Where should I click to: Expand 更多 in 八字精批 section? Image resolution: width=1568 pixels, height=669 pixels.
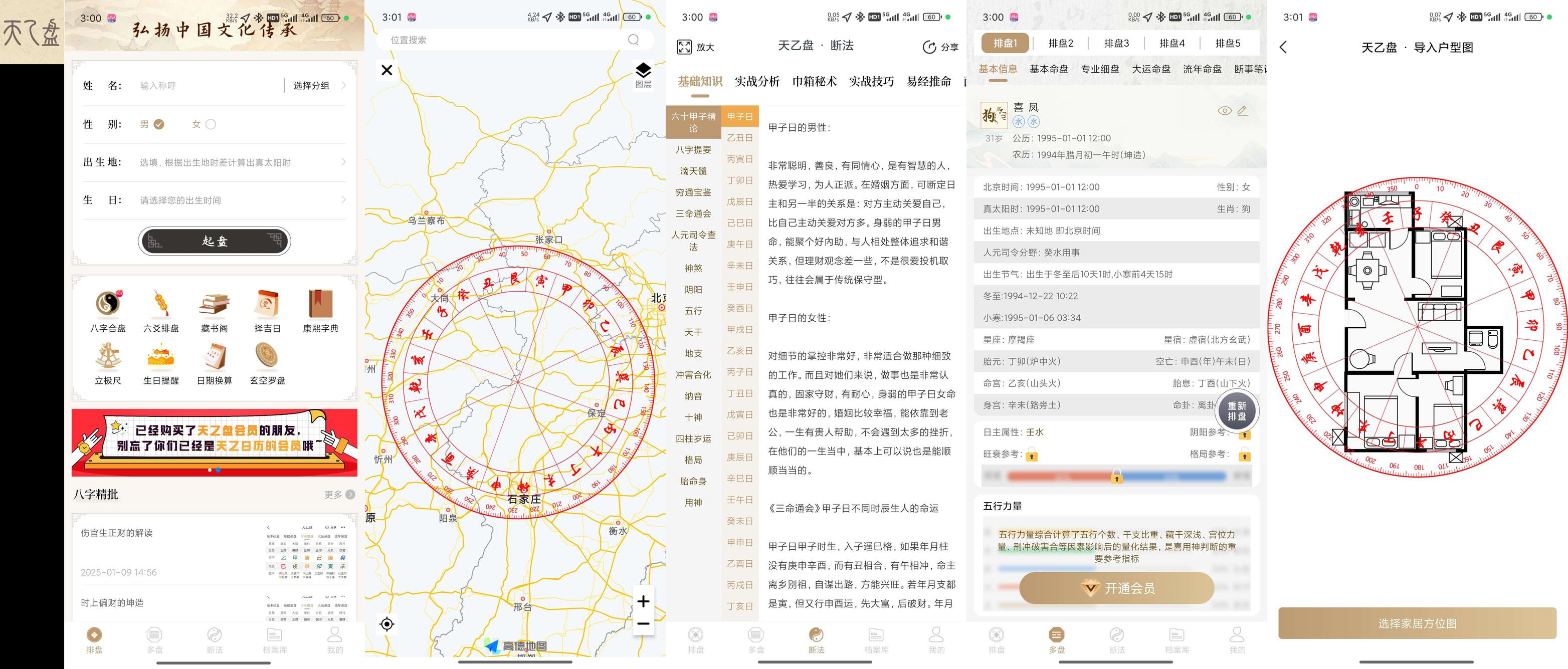click(339, 494)
